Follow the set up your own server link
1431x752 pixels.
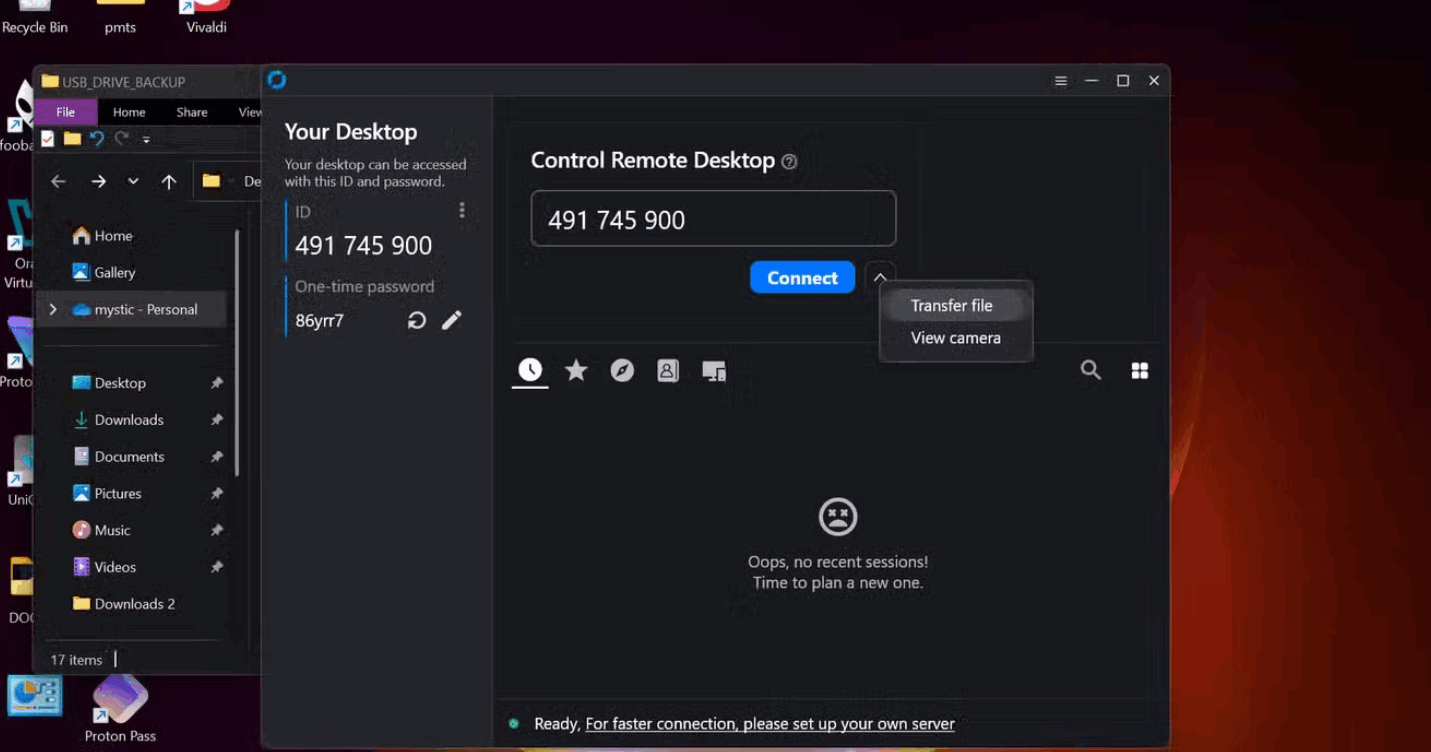(769, 724)
